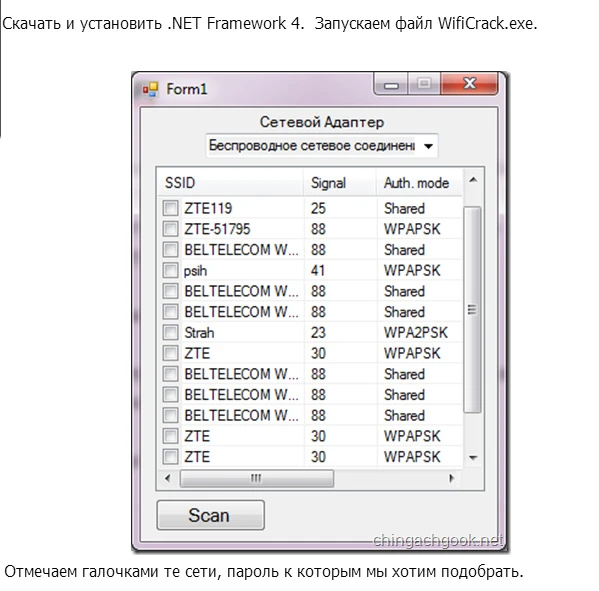Click signal value 23 in Strah row
Image resolution: width=599 pixels, height=591 pixels.
318,333
